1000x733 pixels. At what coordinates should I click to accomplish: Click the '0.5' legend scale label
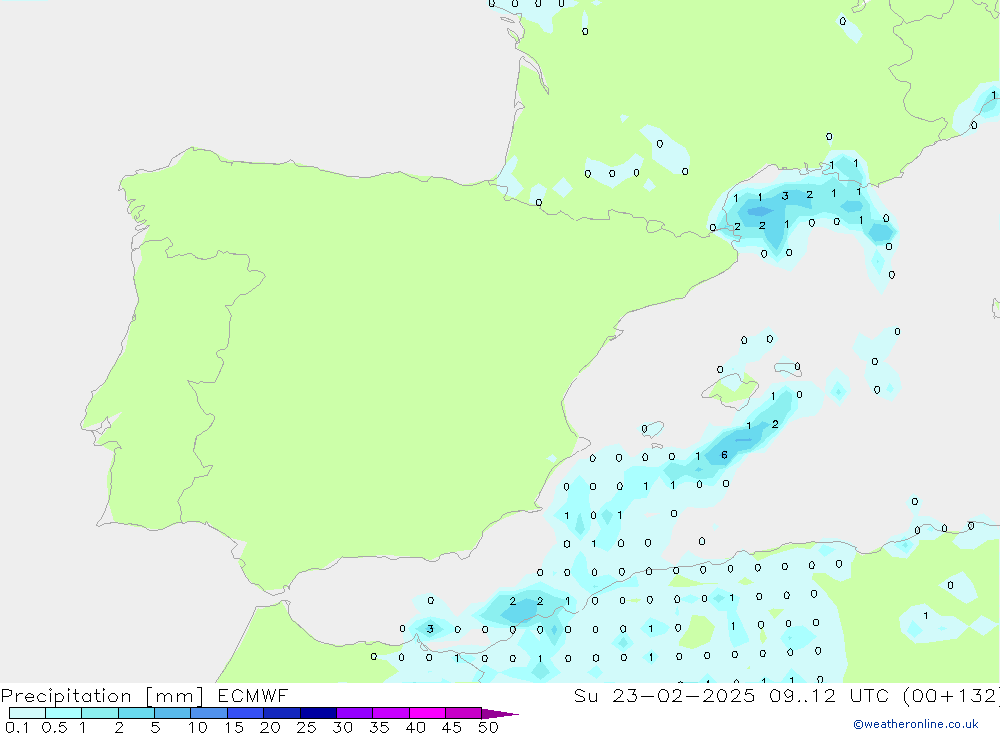[54, 727]
